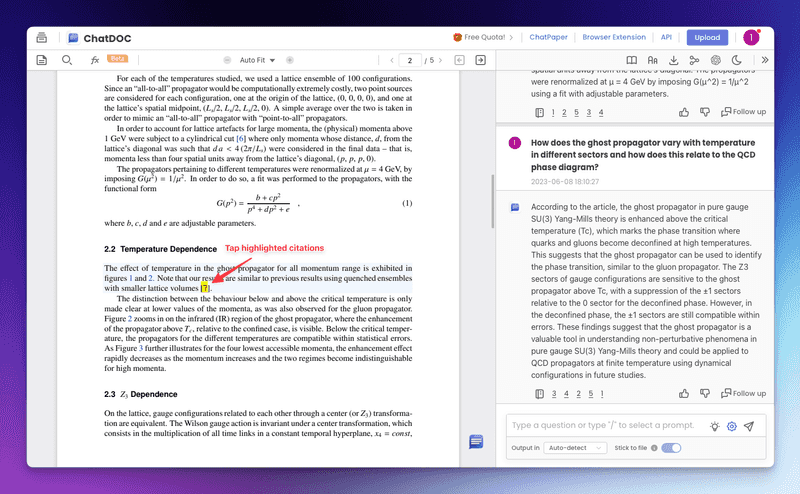
Task: Click Follow up on ghost propagator answer
Action: (x=743, y=393)
